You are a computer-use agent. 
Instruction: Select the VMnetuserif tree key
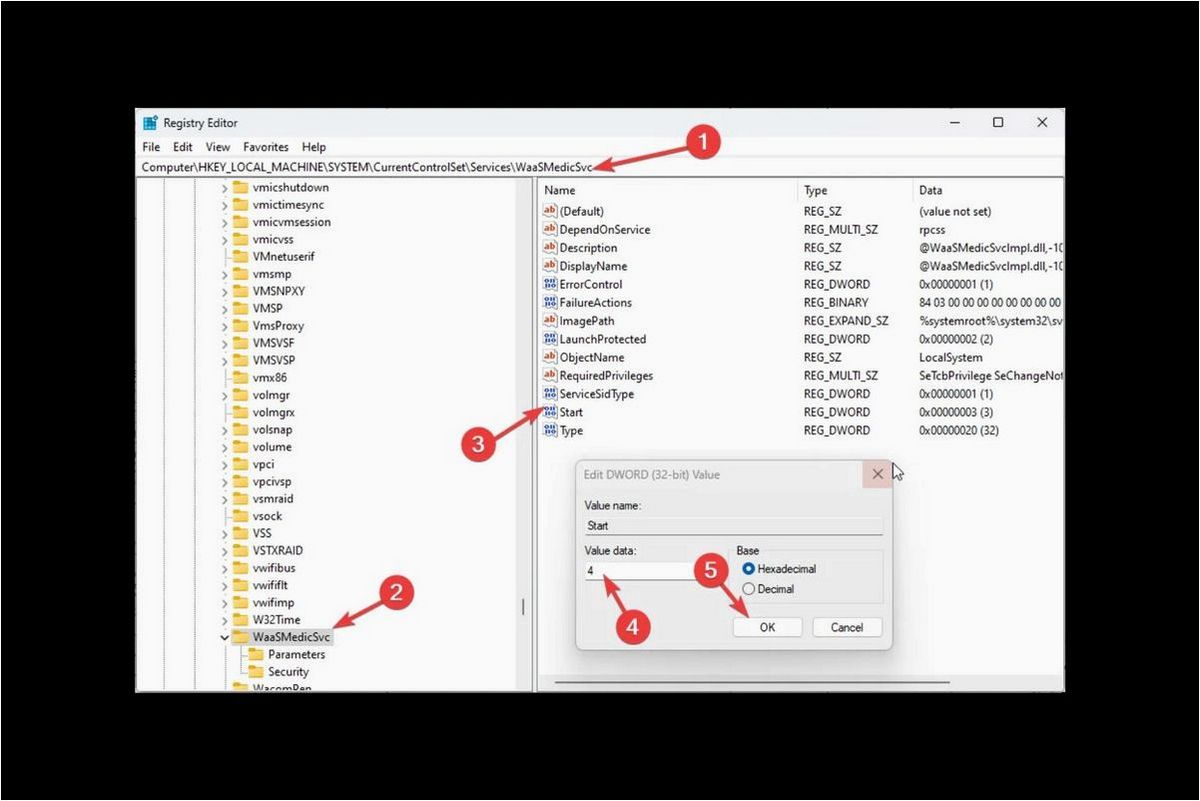pyautogui.click(x=283, y=256)
